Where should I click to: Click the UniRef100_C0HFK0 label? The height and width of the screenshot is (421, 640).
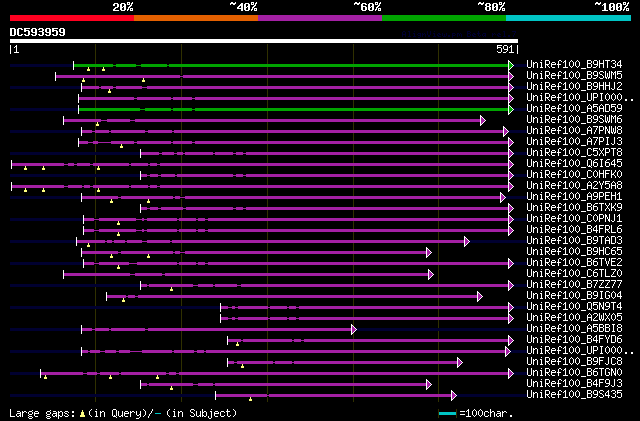(x=574, y=175)
